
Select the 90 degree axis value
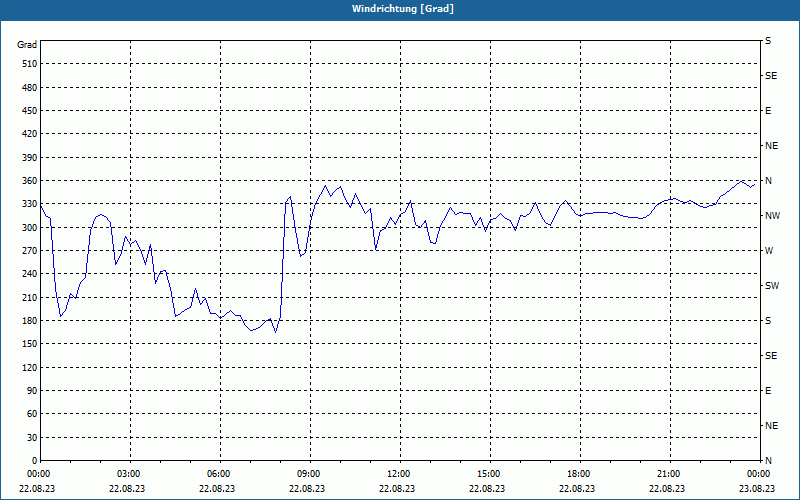[x=32, y=391]
